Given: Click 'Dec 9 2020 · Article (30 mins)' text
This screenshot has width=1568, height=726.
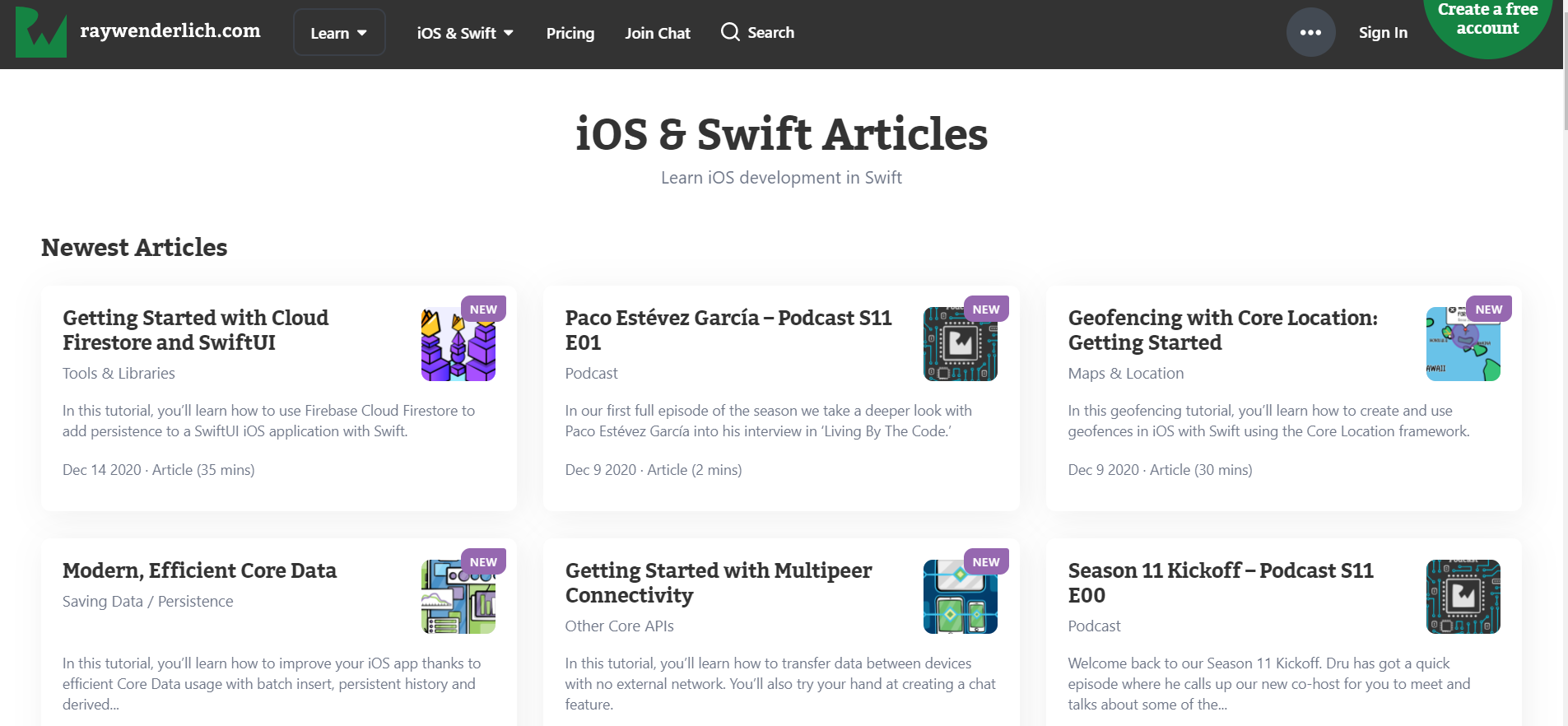Looking at the screenshot, I should point(1161,470).
